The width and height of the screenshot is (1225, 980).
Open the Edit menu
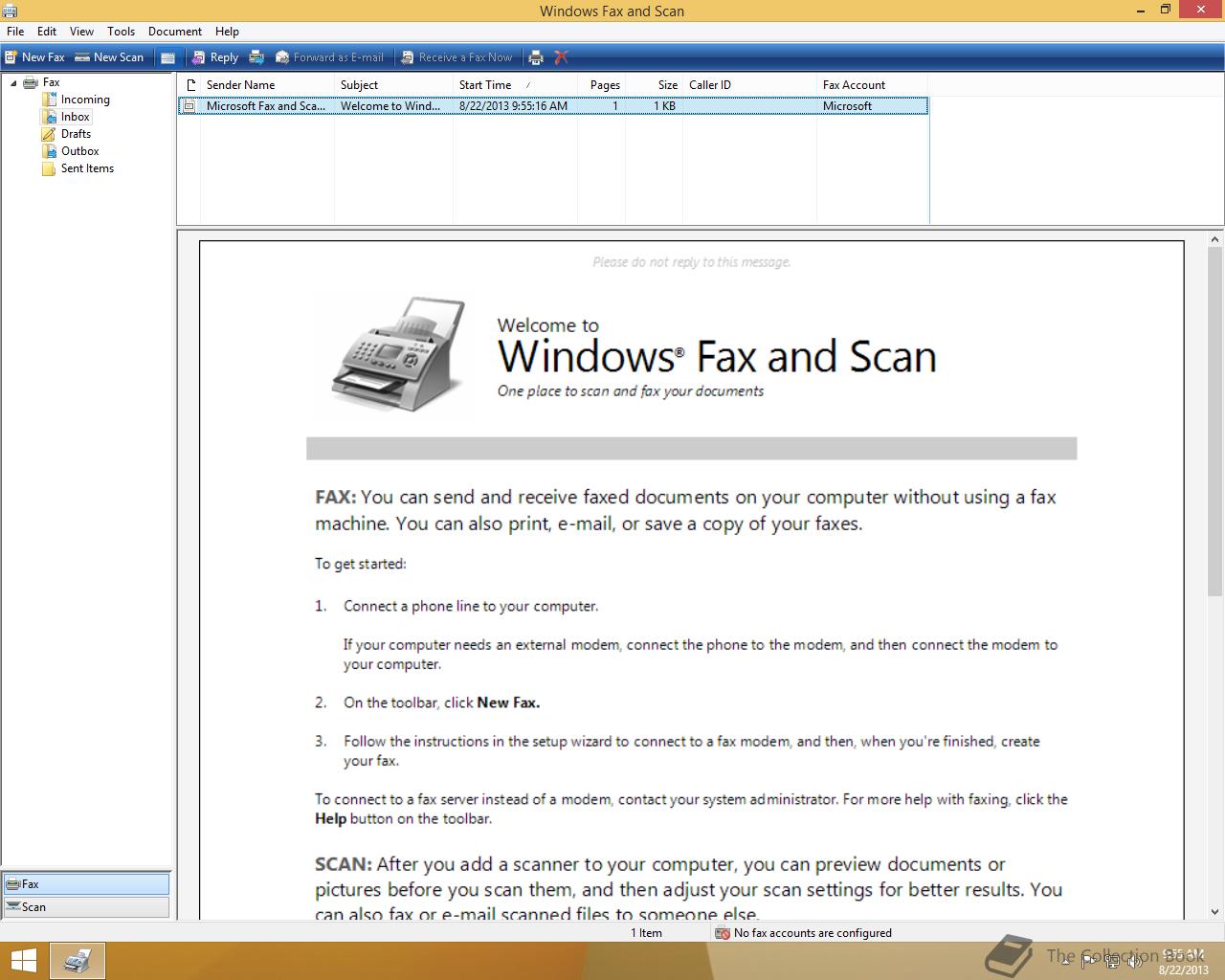pos(47,32)
